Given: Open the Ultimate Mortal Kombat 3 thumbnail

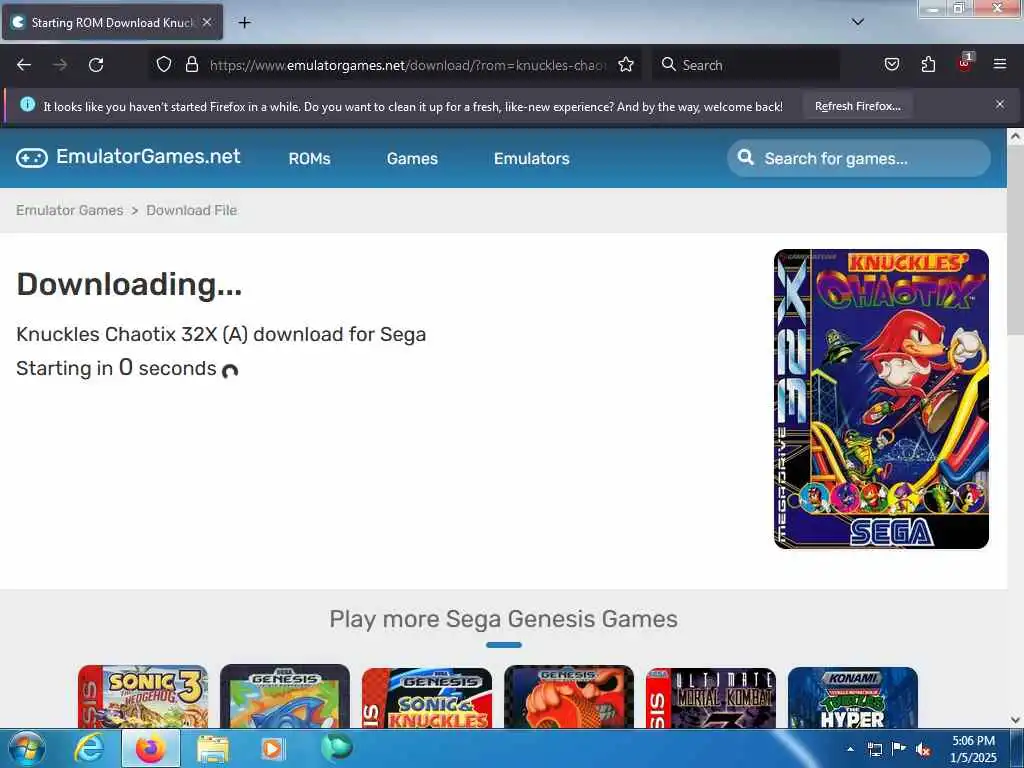Looking at the screenshot, I should pos(711,697).
